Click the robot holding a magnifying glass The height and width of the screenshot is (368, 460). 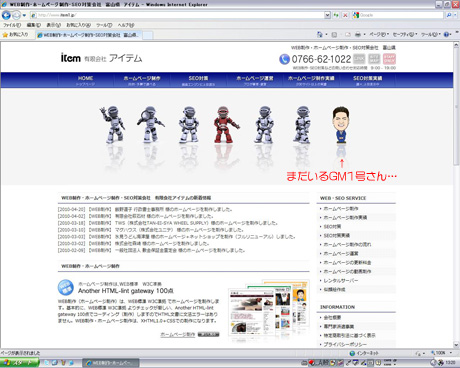(x=150, y=124)
